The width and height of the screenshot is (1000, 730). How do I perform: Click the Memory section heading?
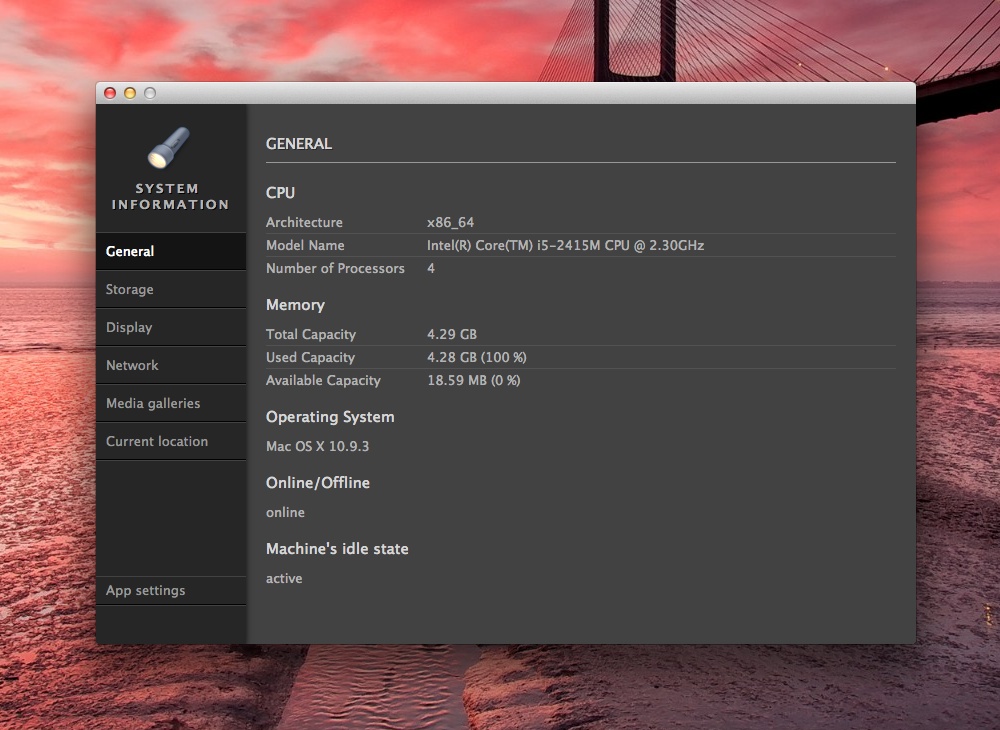pyautogui.click(x=295, y=305)
